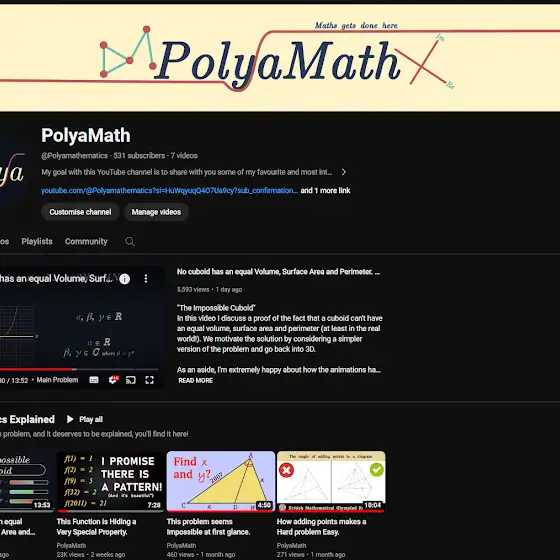The width and height of the screenshot is (560, 560).
Task: Click the '23K views · 2 weeks ago' text
Action: click(x=91, y=555)
